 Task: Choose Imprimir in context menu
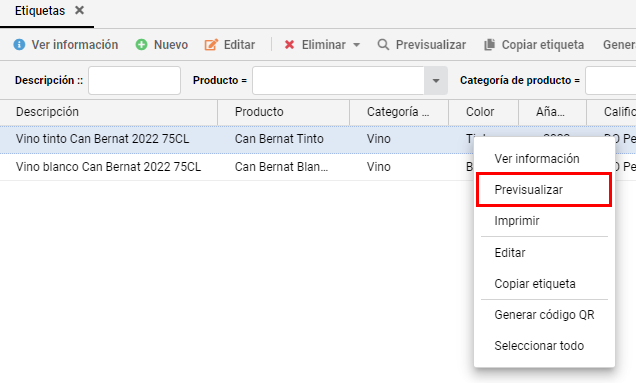coord(544,221)
